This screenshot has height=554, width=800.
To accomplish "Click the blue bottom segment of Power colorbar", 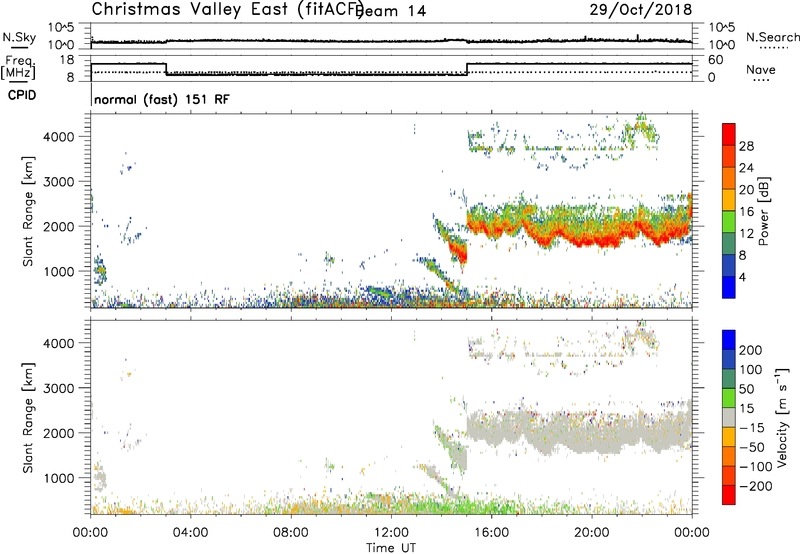I will pos(729,287).
